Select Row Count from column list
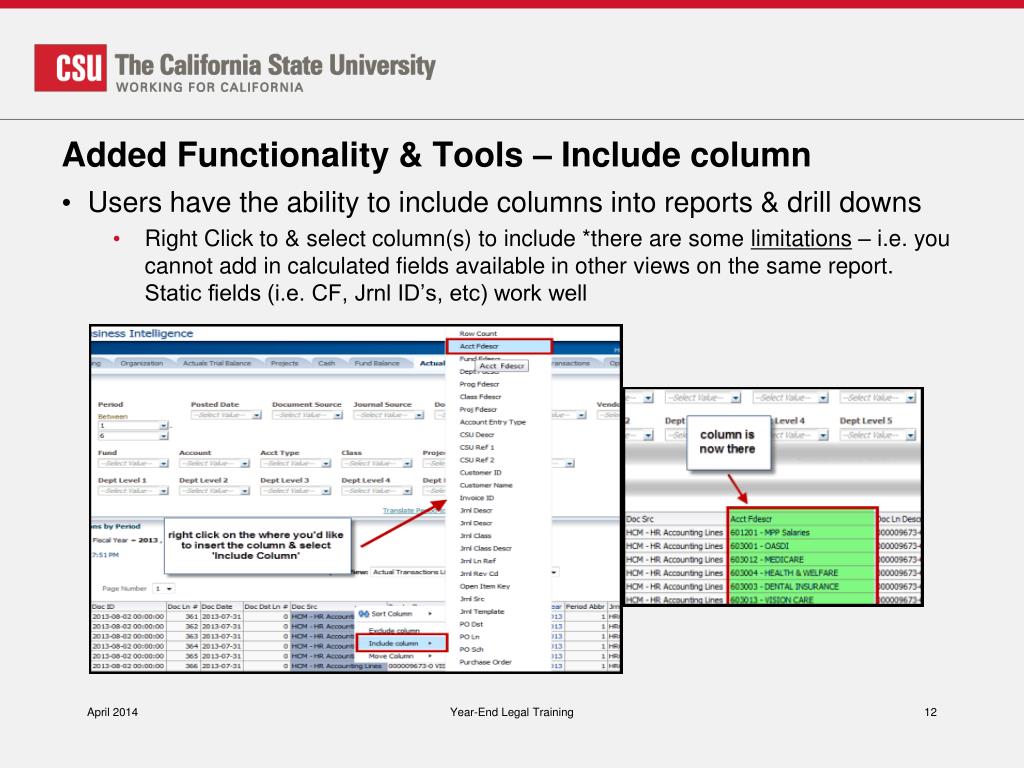The image size is (1024, 768). coord(478,334)
